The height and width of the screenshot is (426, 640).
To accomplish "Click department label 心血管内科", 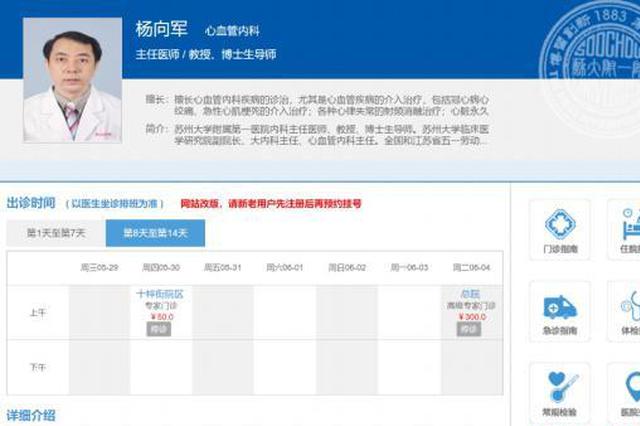I will coord(232,31).
